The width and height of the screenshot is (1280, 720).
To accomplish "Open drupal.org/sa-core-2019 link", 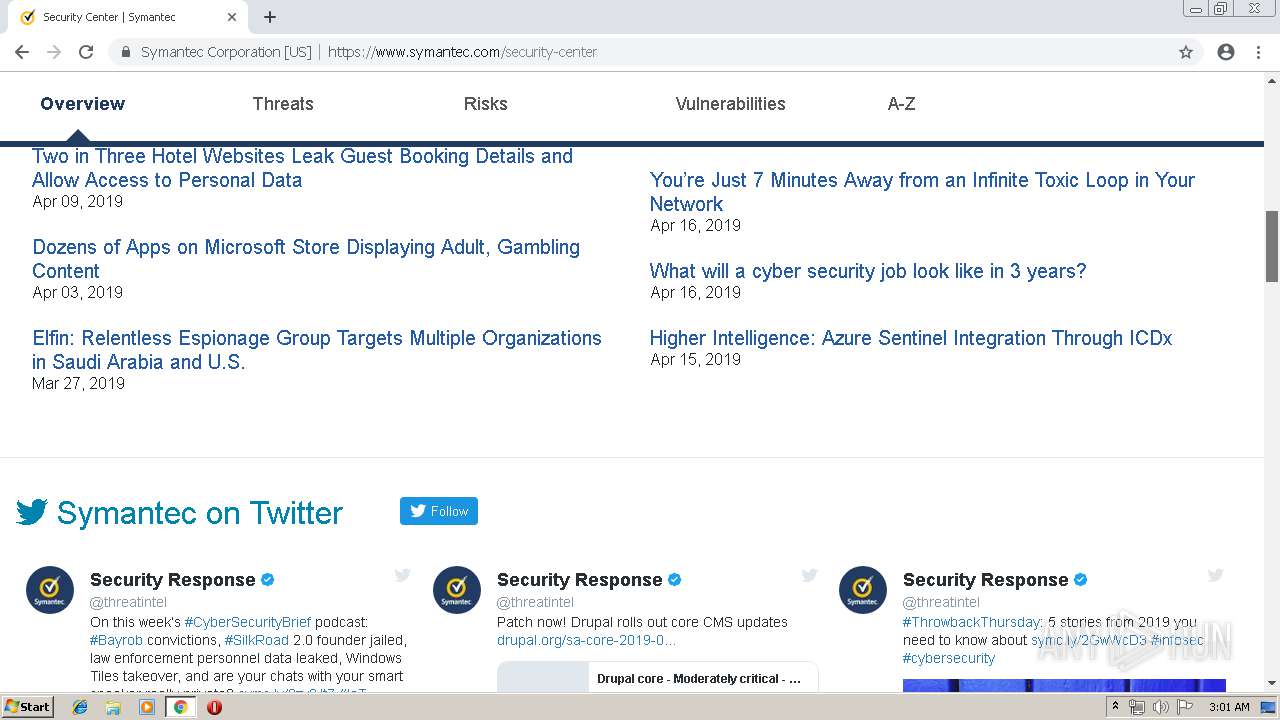I will (x=586, y=640).
